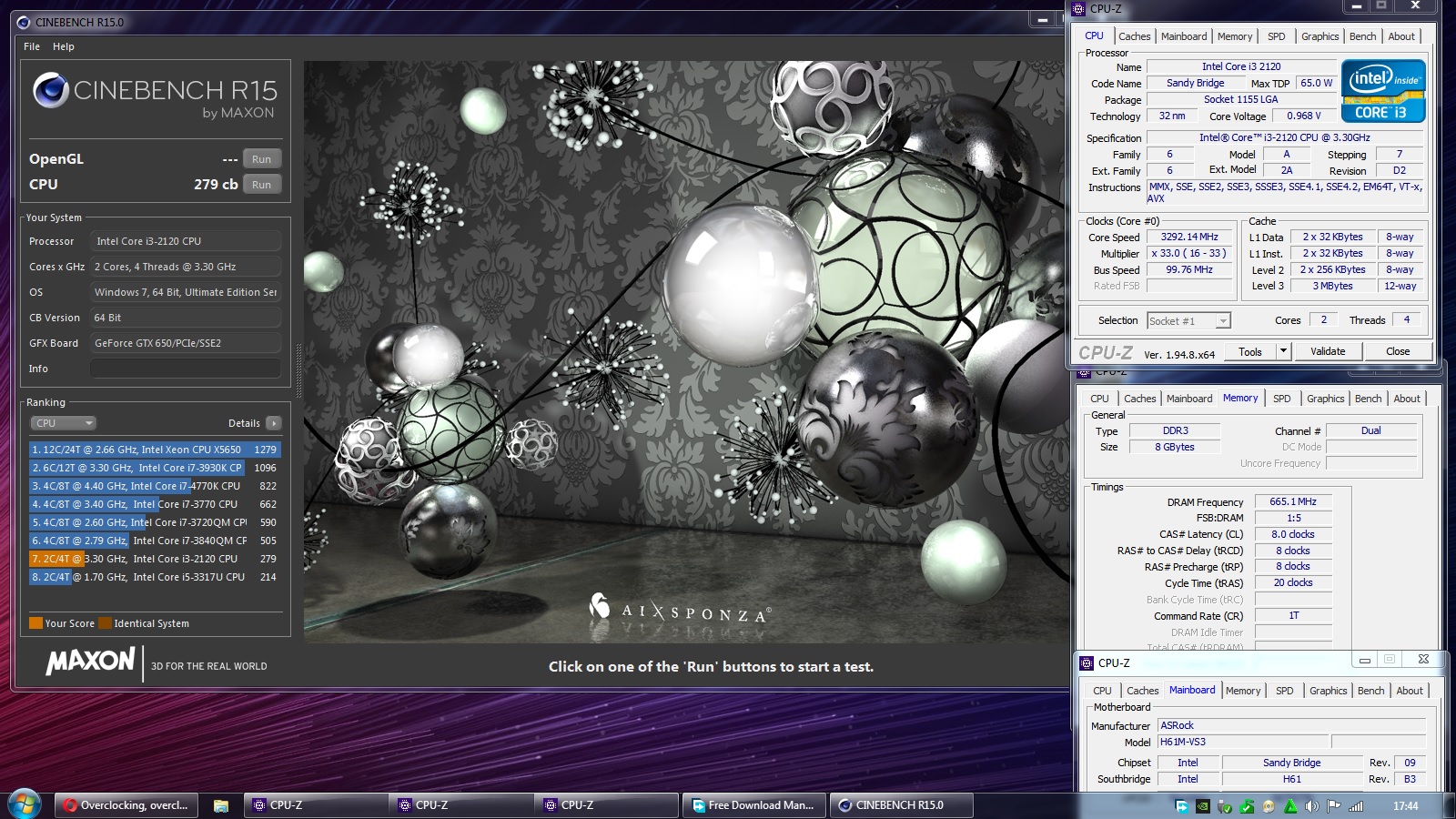Click the motherboard model H61M-VS3 field

tap(1243, 742)
